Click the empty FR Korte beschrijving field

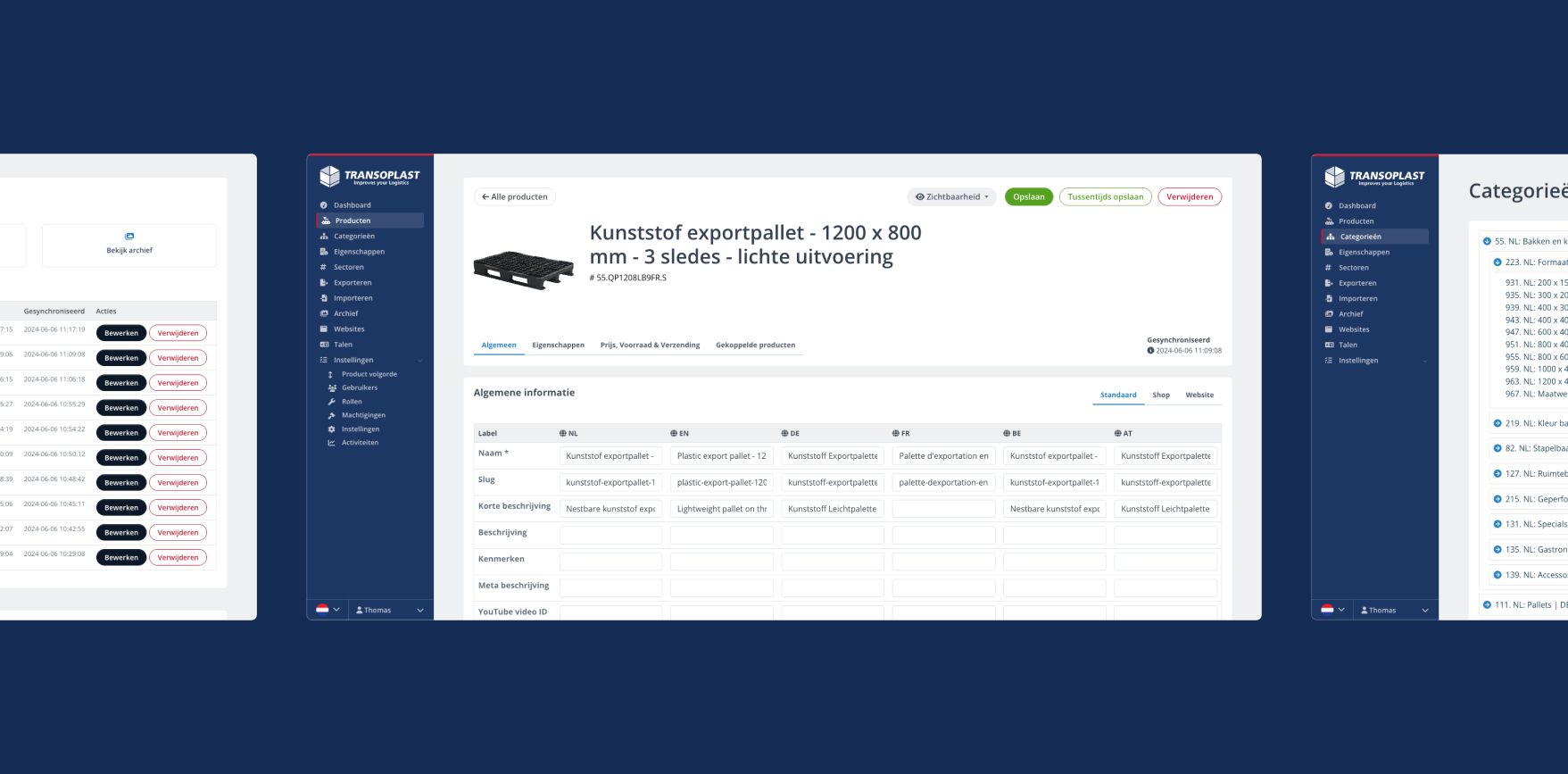943,510
